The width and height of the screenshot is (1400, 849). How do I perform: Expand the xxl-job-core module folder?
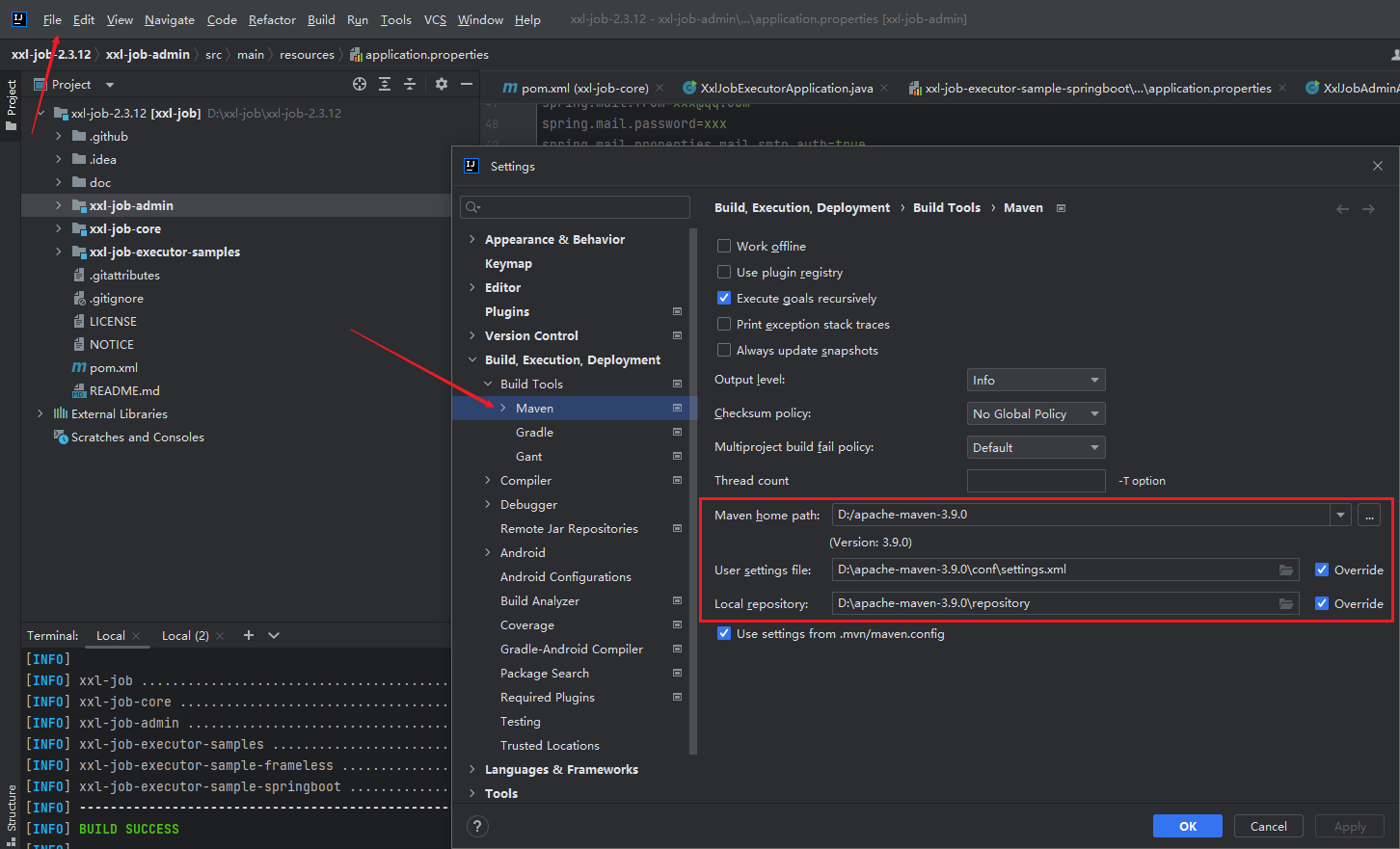click(x=59, y=228)
